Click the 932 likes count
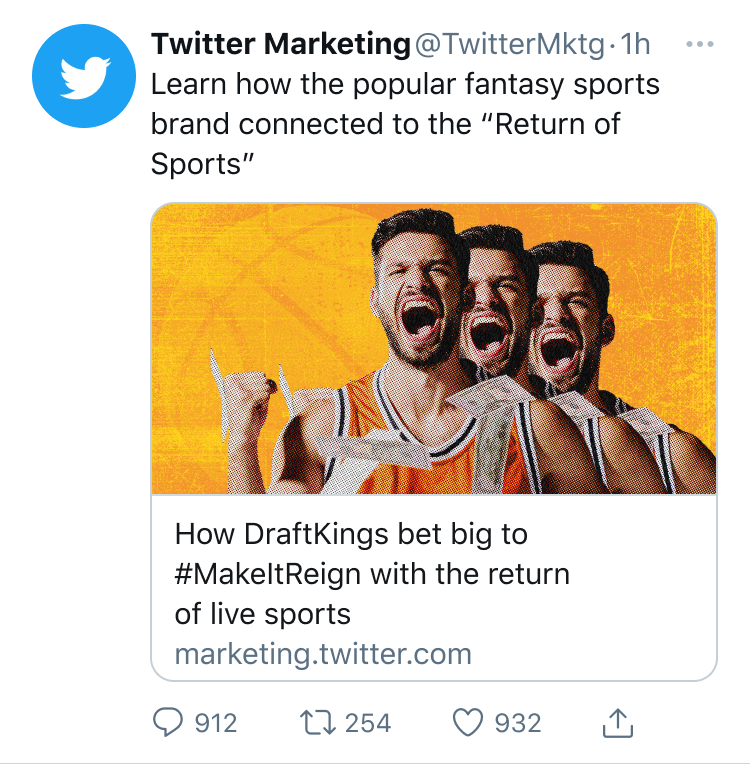750x764 pixels. [x=518, y=723]
